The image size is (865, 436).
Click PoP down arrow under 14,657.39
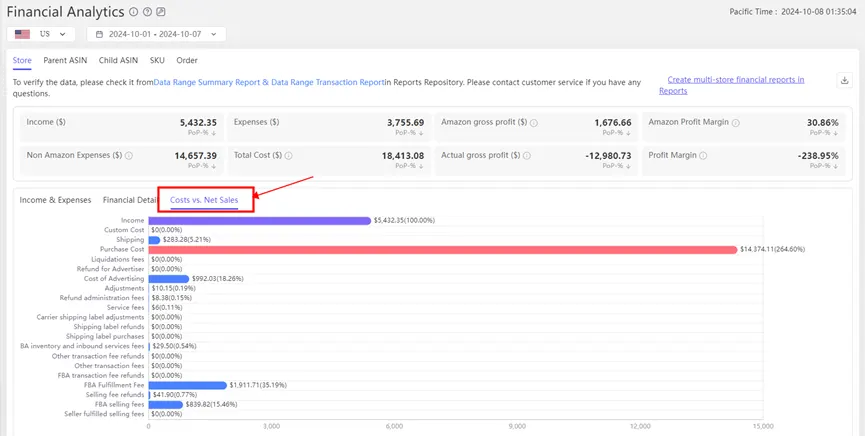click(x=213, y=166)
